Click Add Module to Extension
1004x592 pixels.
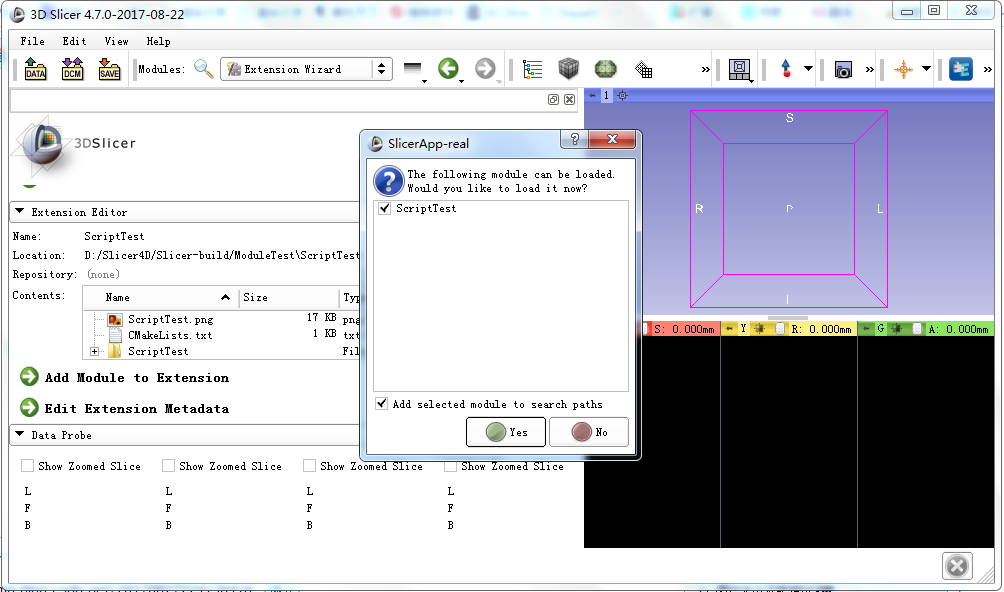[125, 378]
